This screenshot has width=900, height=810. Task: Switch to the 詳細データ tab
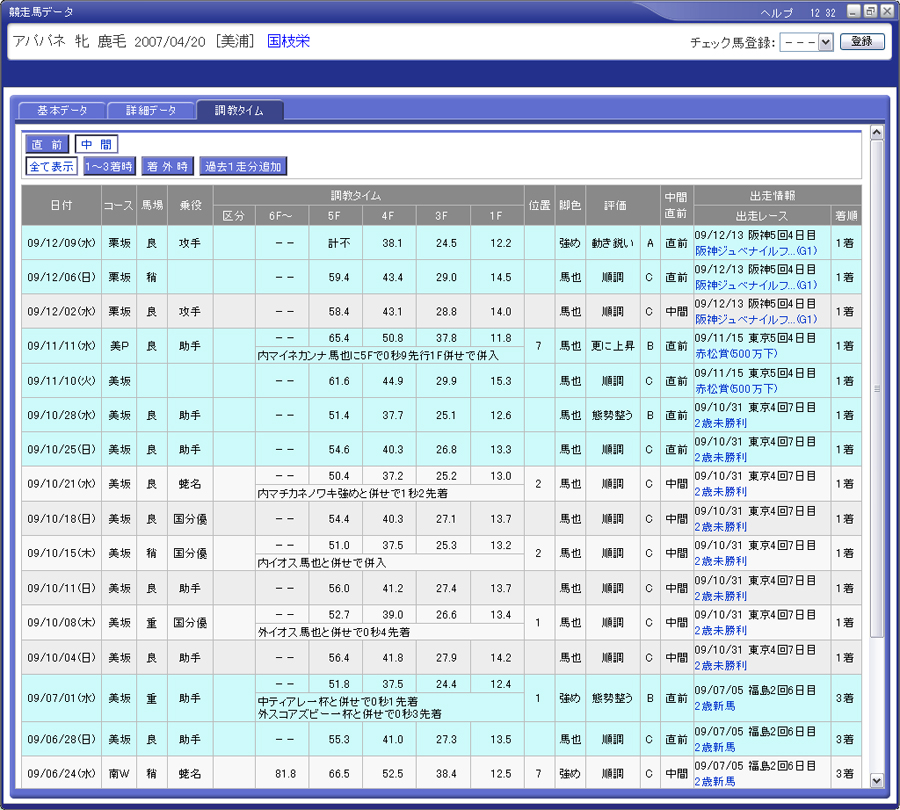click(x=151, y=111)
